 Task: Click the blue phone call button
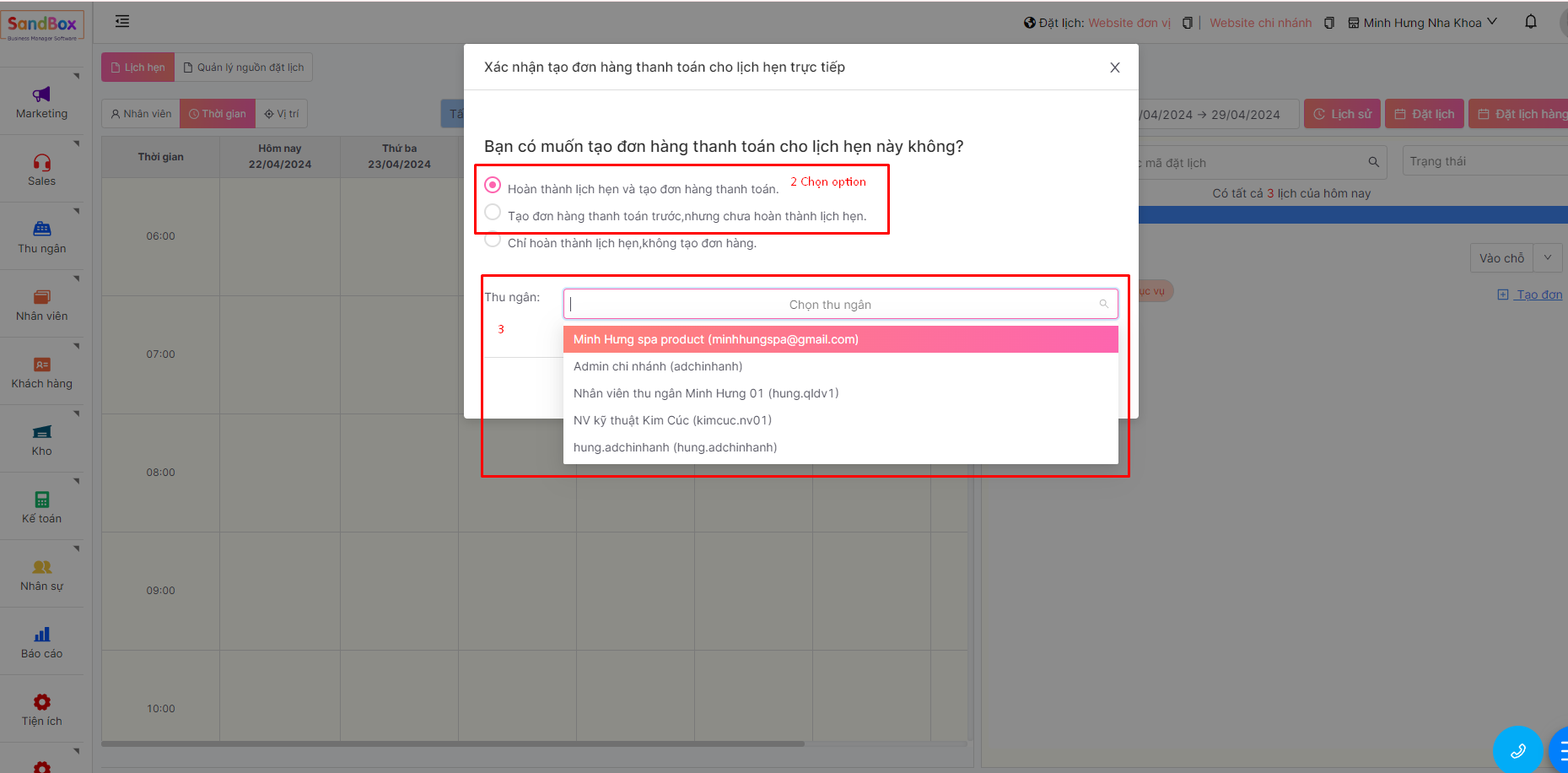1517,750
